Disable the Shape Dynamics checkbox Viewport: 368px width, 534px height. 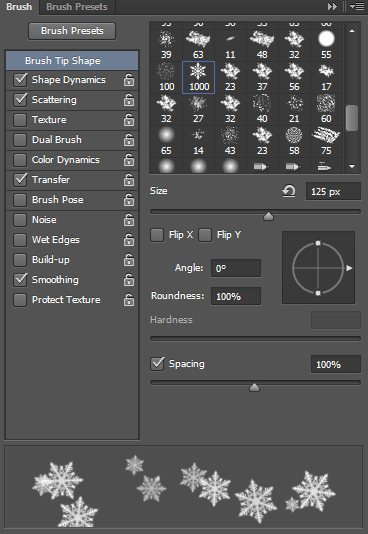tap(20, 80)
